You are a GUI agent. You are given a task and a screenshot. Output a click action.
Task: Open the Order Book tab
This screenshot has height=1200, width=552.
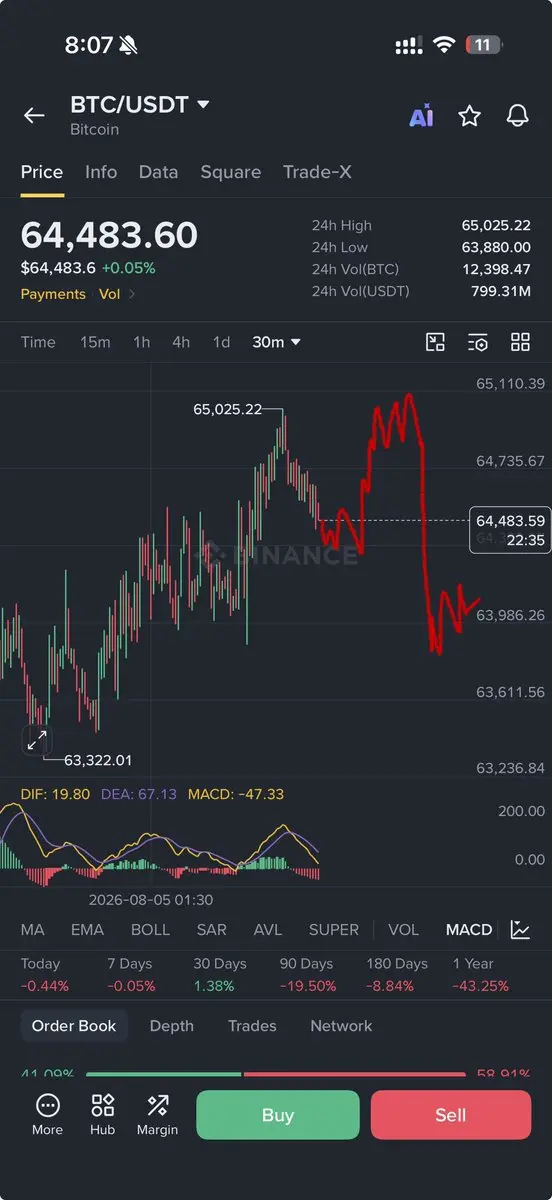(x=74, y=1026)
